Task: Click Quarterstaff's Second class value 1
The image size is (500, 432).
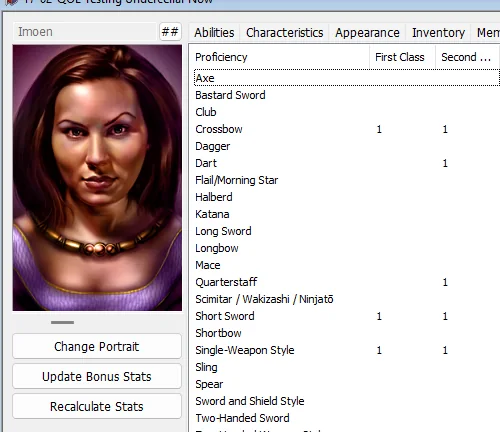Action: pos(445,282)
